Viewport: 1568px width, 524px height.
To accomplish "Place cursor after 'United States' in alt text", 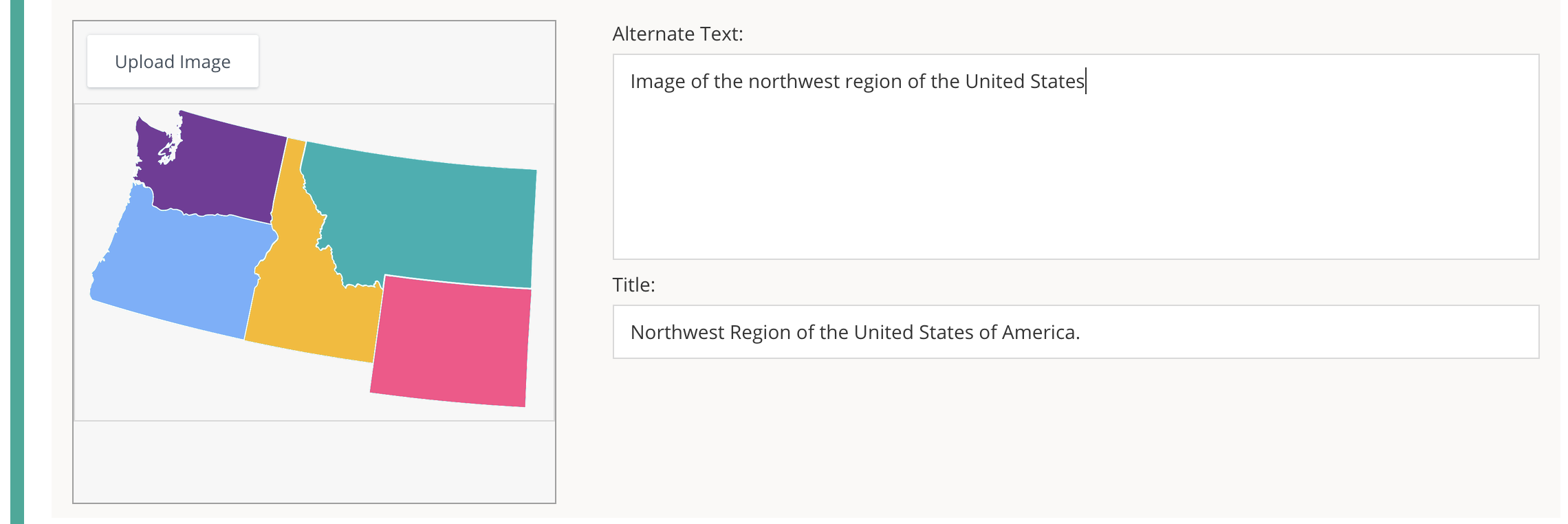I will tap(1085, 81).
